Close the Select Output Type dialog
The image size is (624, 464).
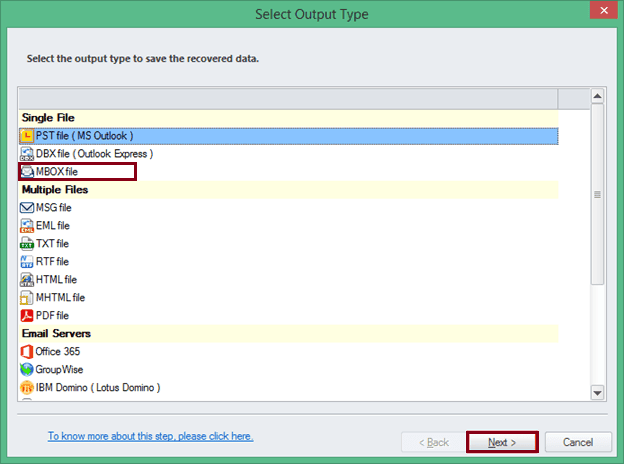pos(604,10)
